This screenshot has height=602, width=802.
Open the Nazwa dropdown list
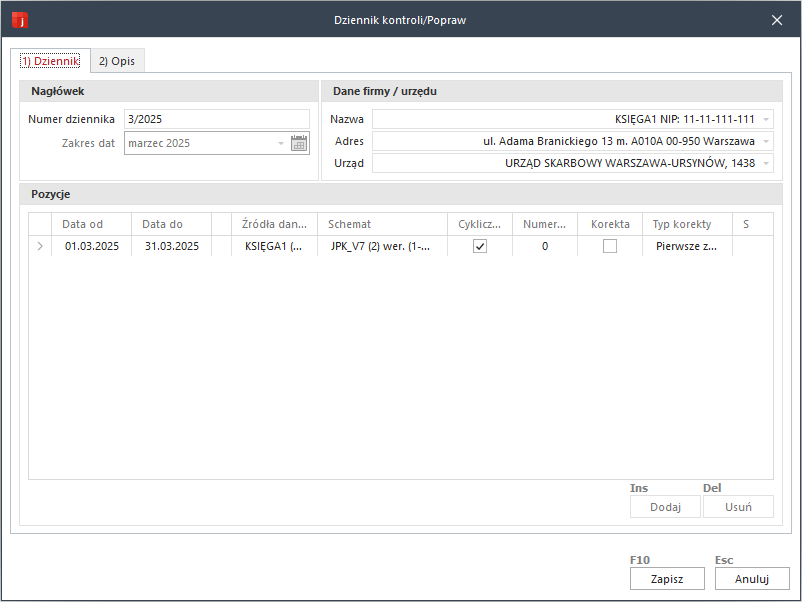pyautogui.click(x=766, y=119)
